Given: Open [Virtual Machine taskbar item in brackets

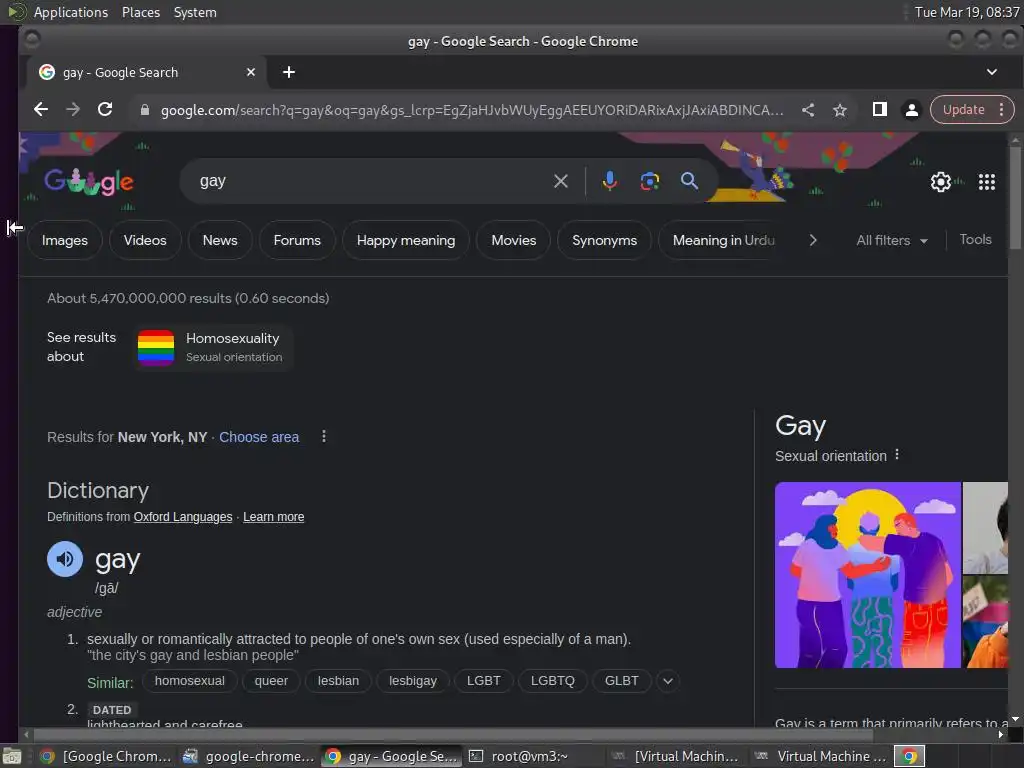Looking at the screenshot, I should point(677,756).
